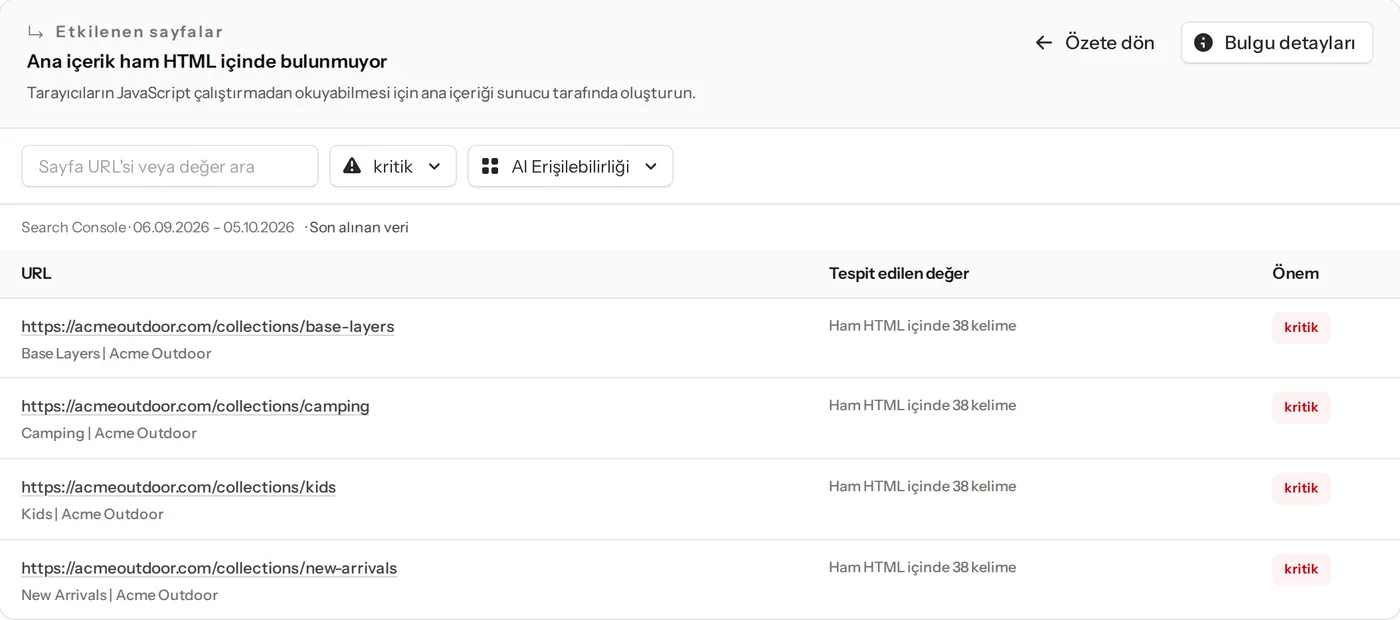The height and width of the screenshot is (620, 1400).
Task: Click the kritik badge in new-arrivals row
Action: click(x=1301, y=569)
